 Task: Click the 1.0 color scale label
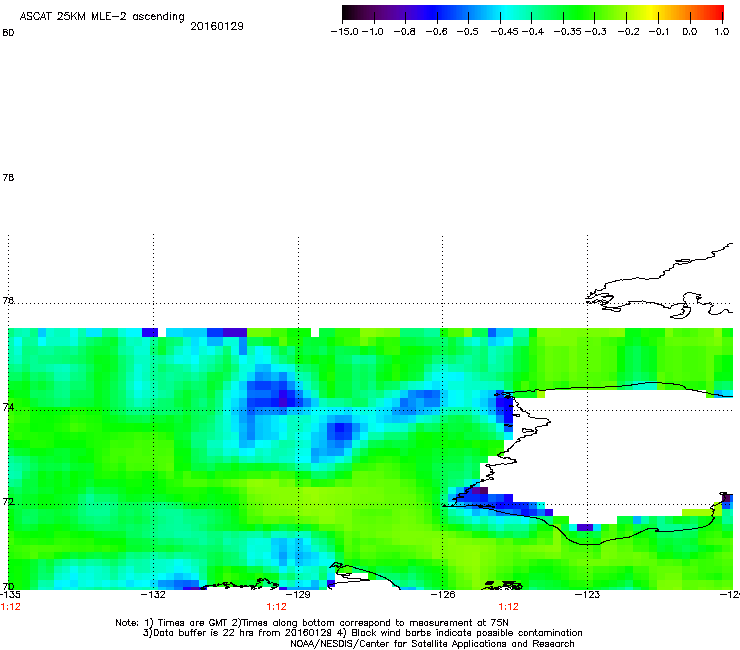click(722, 32)
